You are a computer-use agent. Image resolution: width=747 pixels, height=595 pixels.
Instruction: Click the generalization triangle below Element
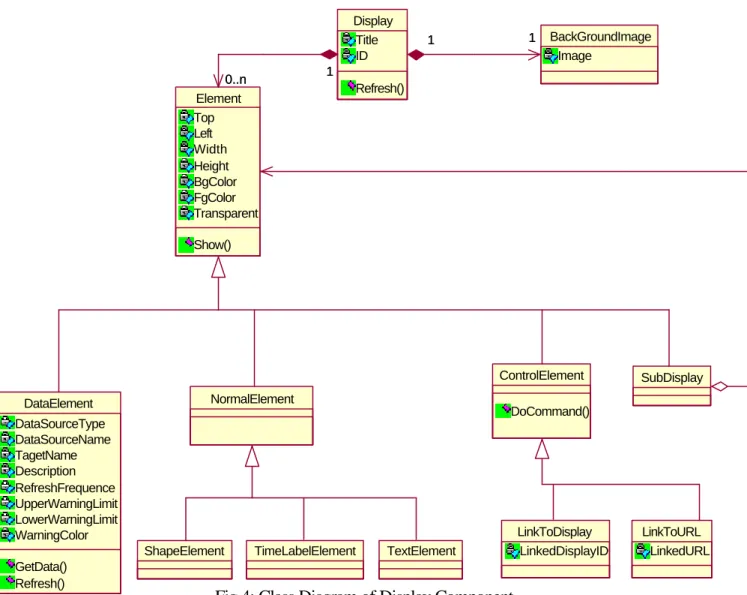pos(218,267)
